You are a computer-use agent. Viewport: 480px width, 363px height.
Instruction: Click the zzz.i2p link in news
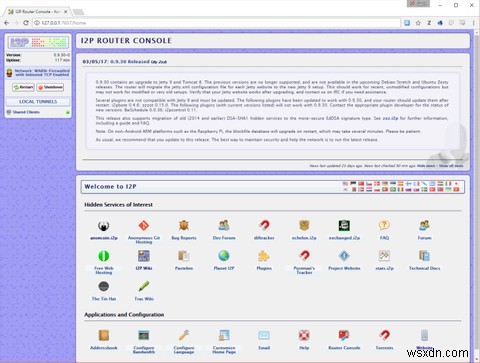pyautogui.click(x=390, y=118)
